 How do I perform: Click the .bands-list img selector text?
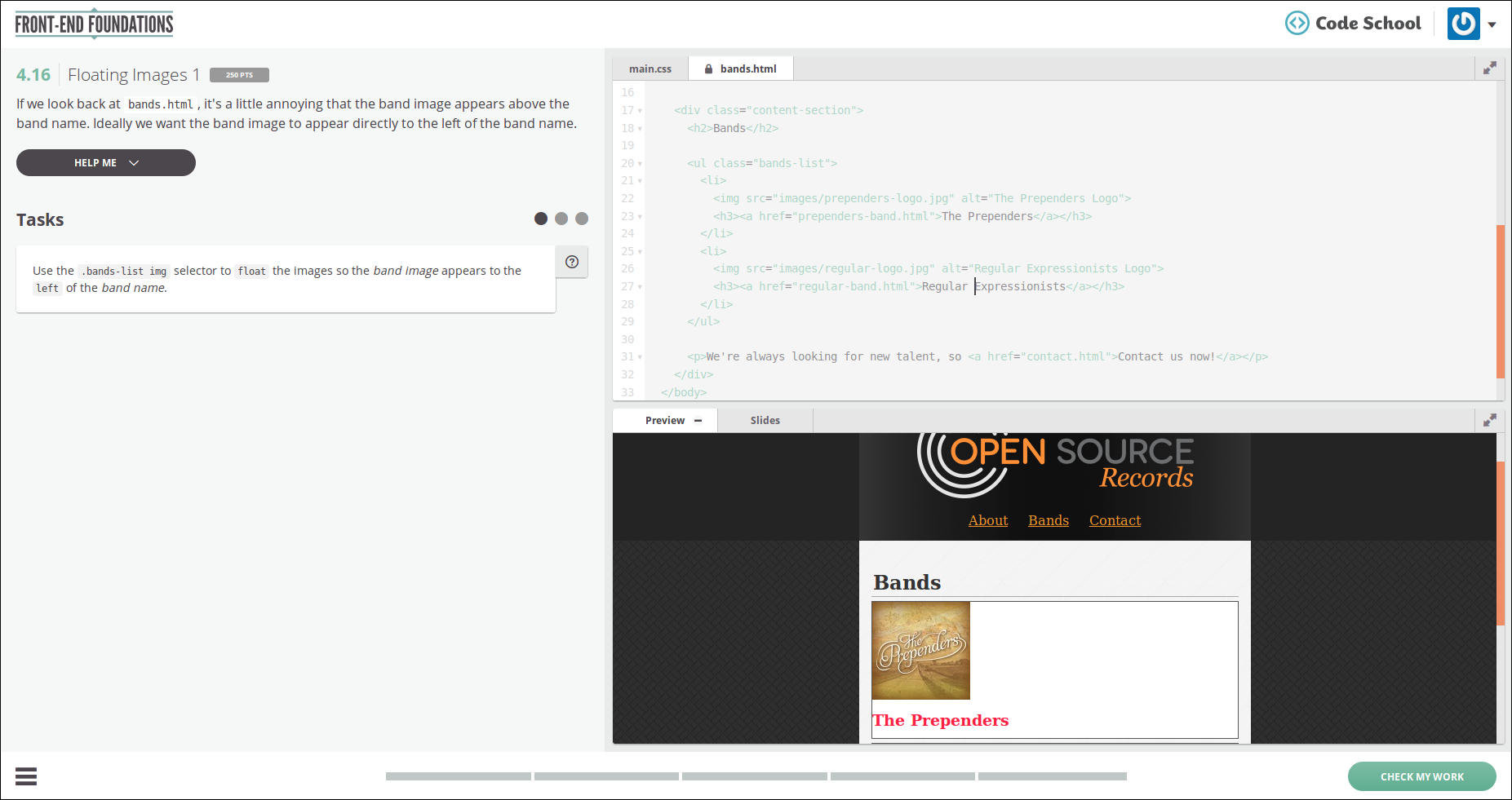coord(124,271)
